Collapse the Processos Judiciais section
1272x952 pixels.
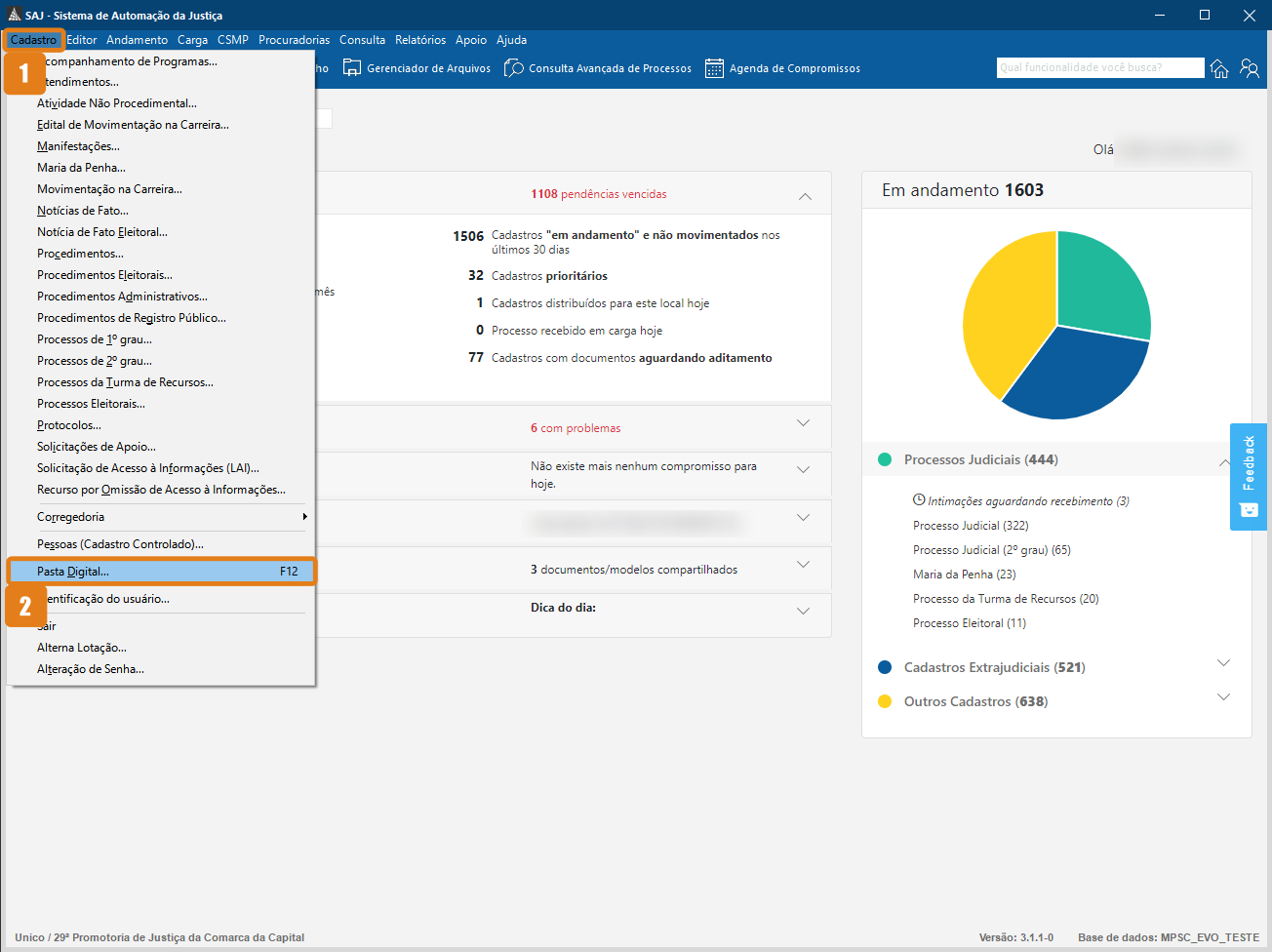click(x=1224, y=462)
